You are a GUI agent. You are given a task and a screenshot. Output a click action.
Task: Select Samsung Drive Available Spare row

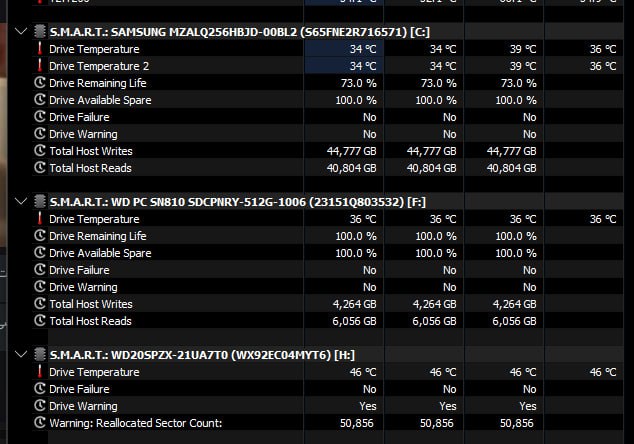(100, 100)
